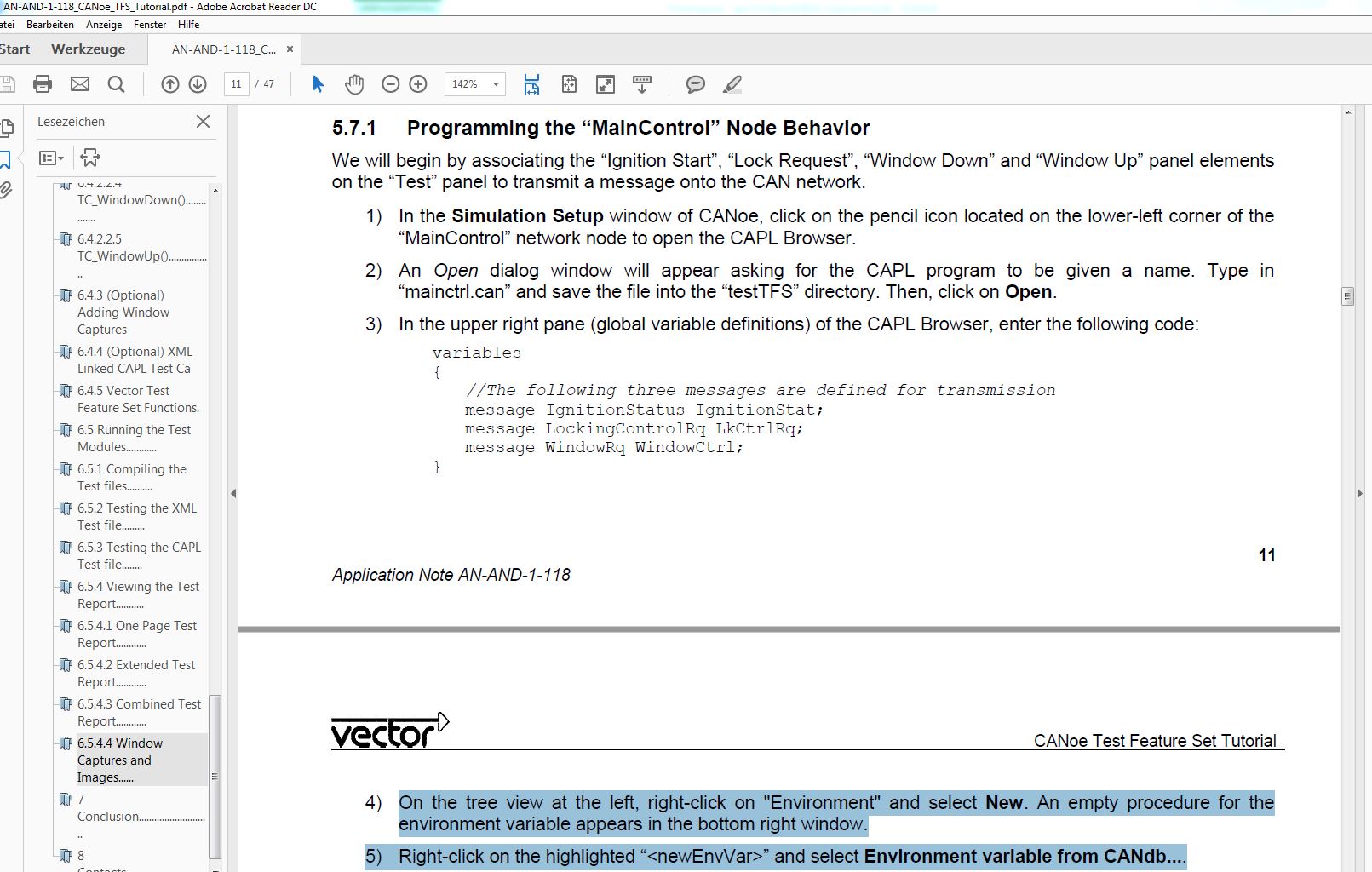This screenshot has height=872, width=1372.
Task: Activate the hand pan tool
Action: [354, 83]
